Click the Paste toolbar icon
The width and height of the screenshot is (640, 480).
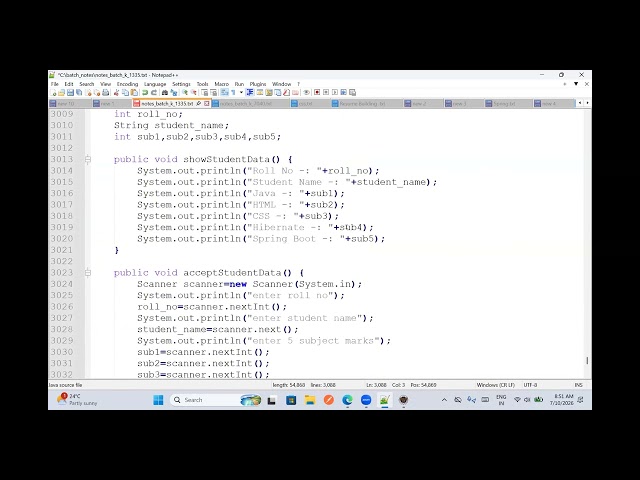pos(134,93)
